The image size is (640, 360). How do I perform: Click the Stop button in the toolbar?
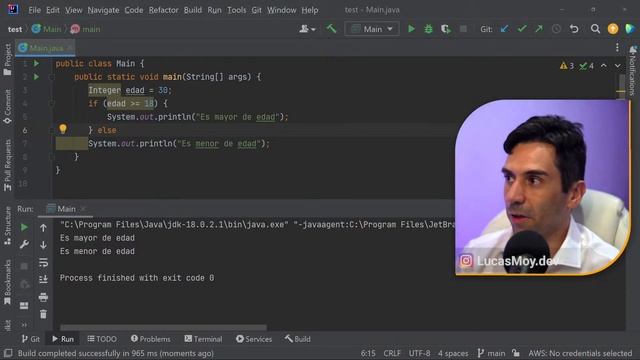(463, 29)
